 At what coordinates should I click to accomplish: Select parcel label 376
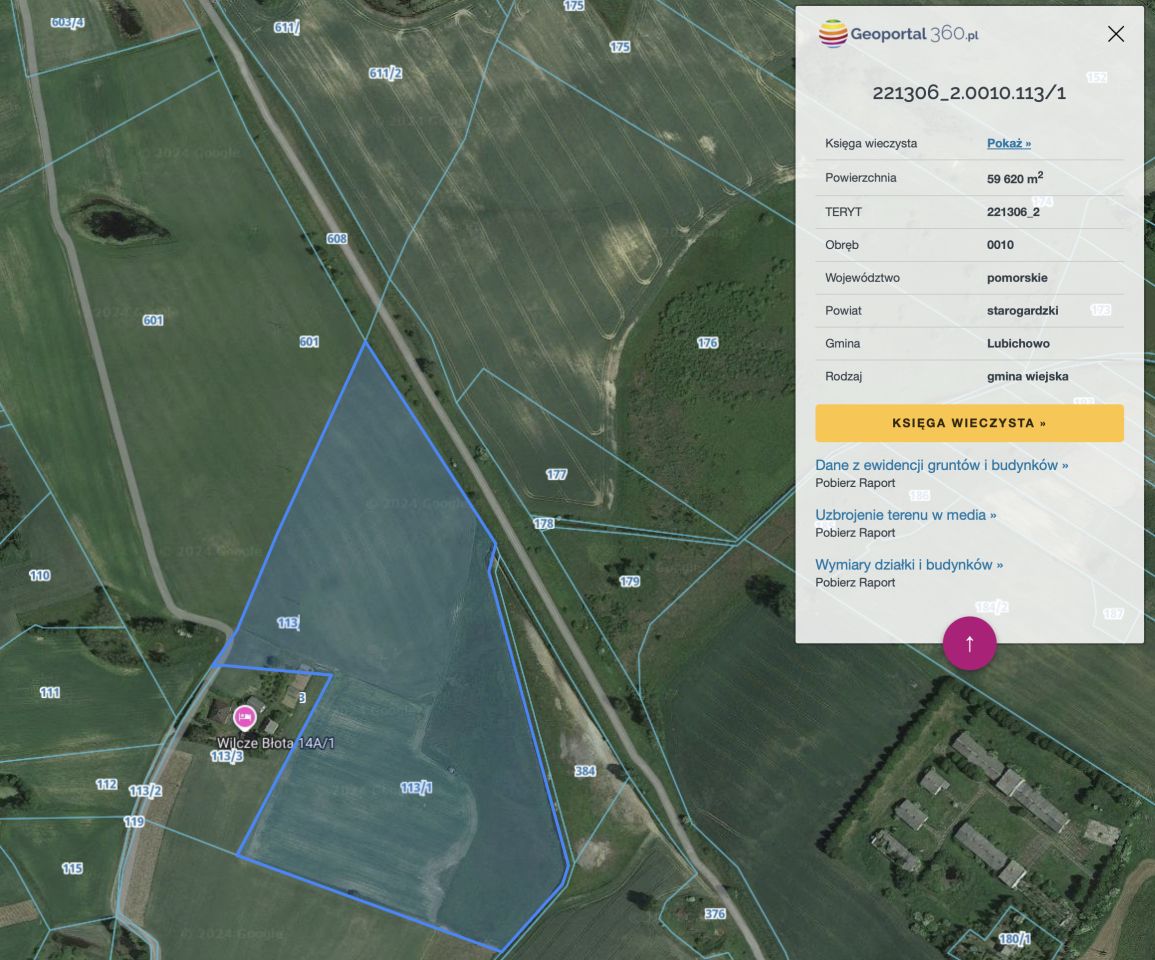click(715, 914)
